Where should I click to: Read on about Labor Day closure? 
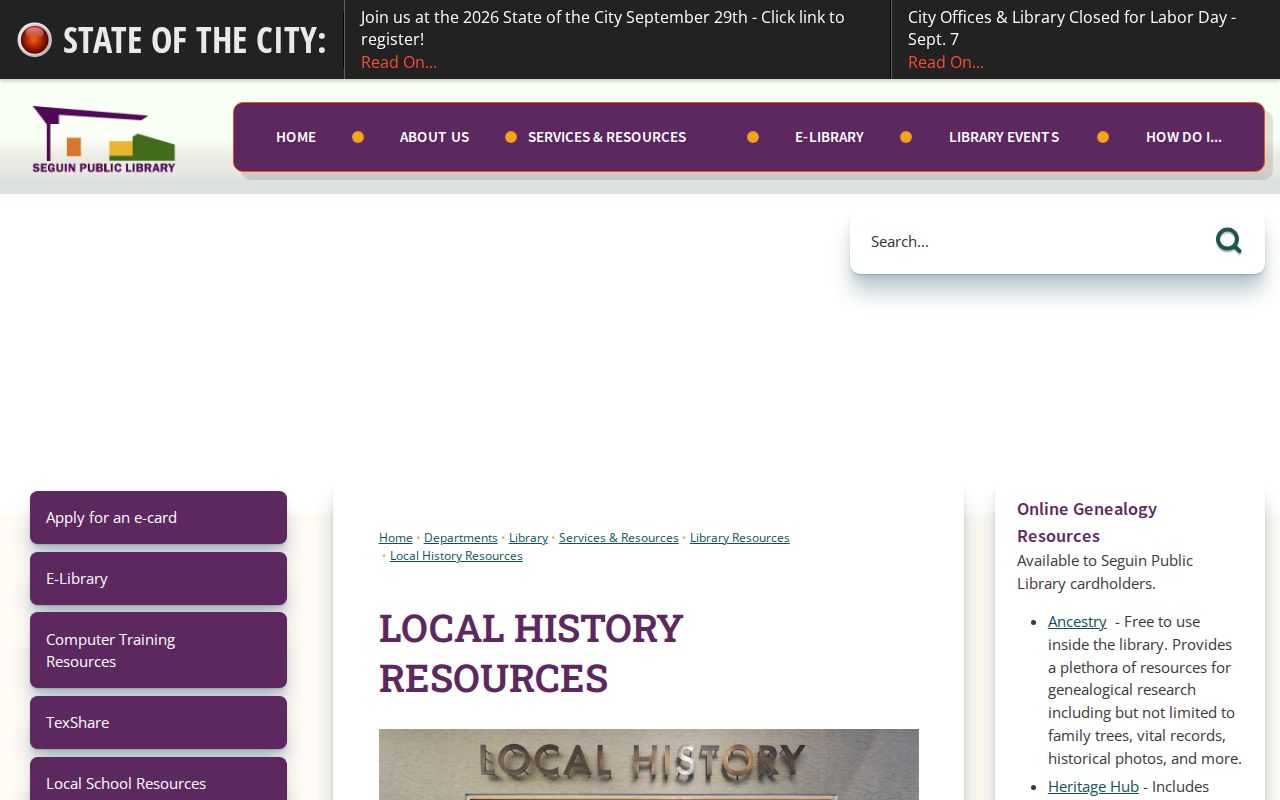coord(946,62)
